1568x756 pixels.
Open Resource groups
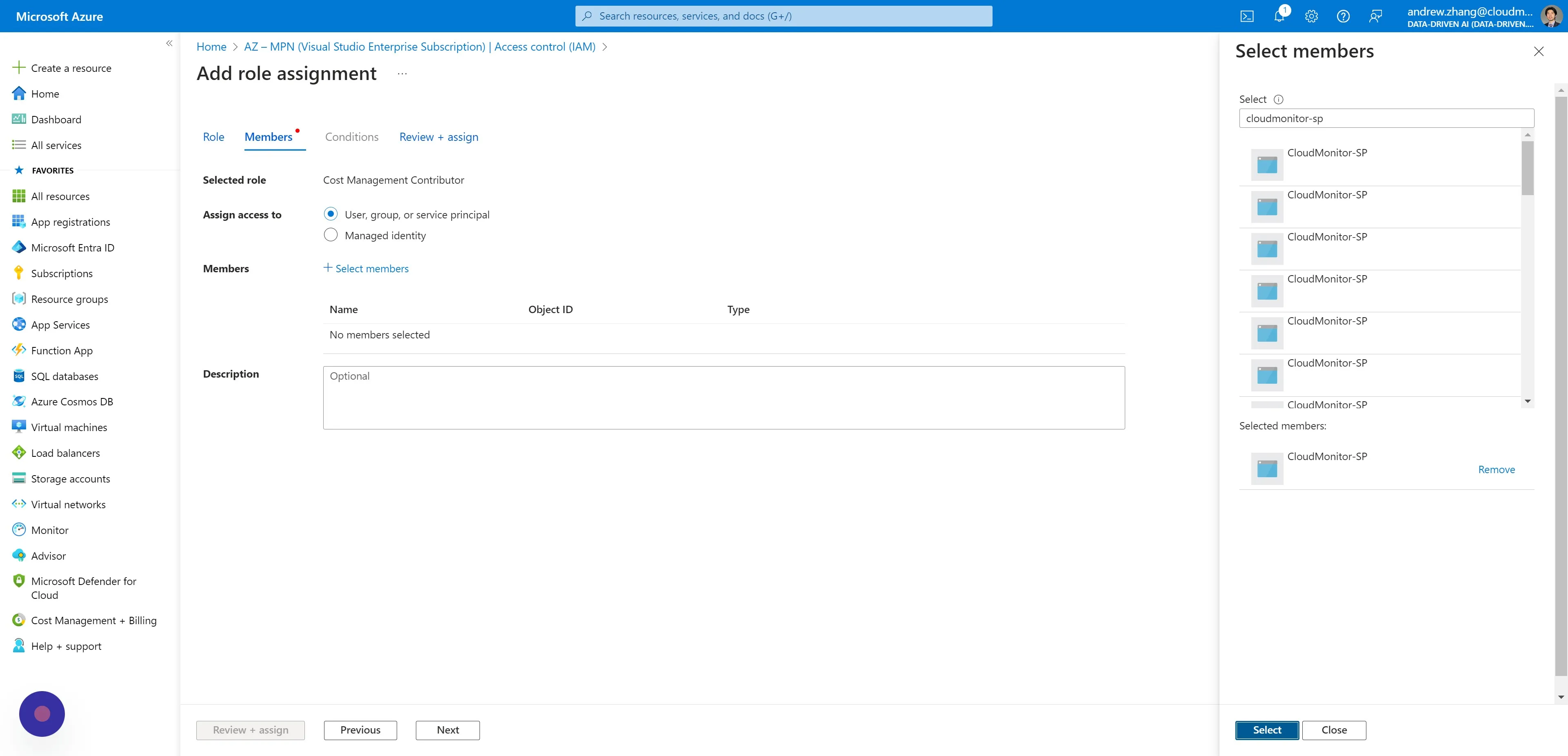pyautogui.click(x=69, y=299)
